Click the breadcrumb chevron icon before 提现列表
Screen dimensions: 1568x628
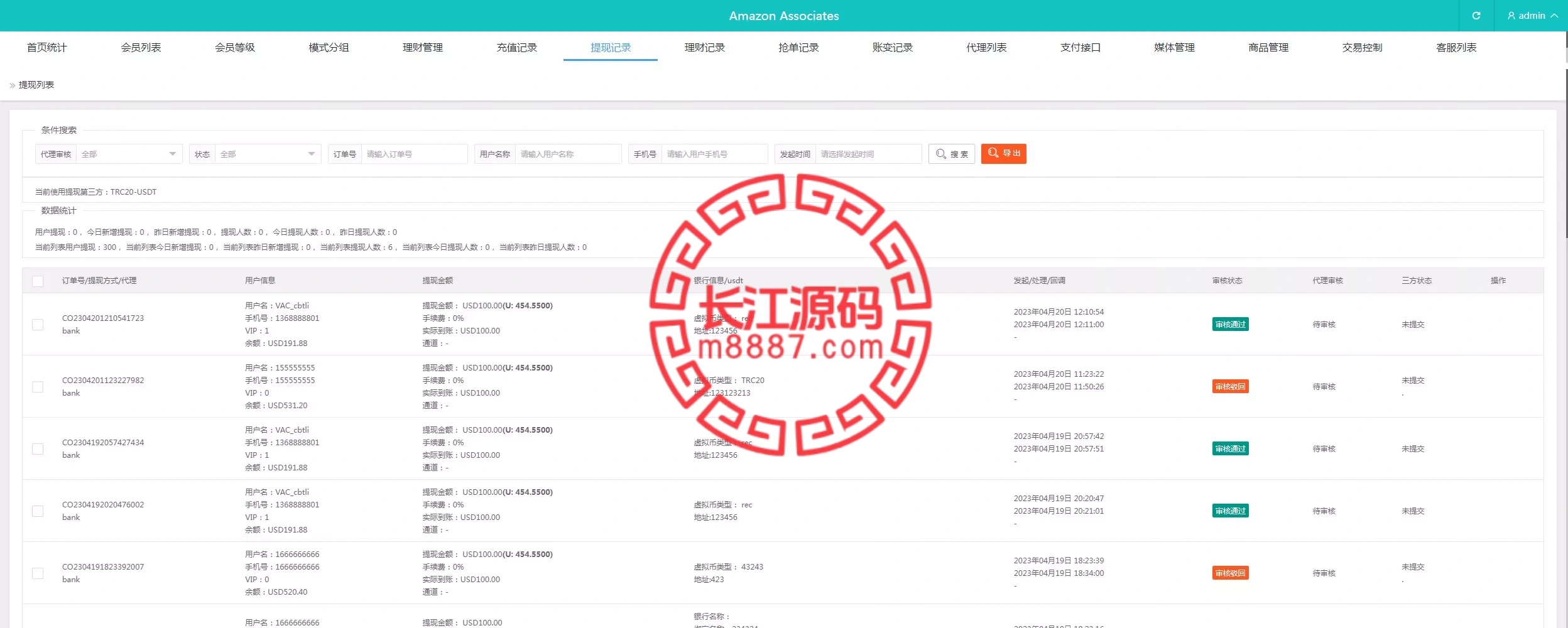(12, 85)
